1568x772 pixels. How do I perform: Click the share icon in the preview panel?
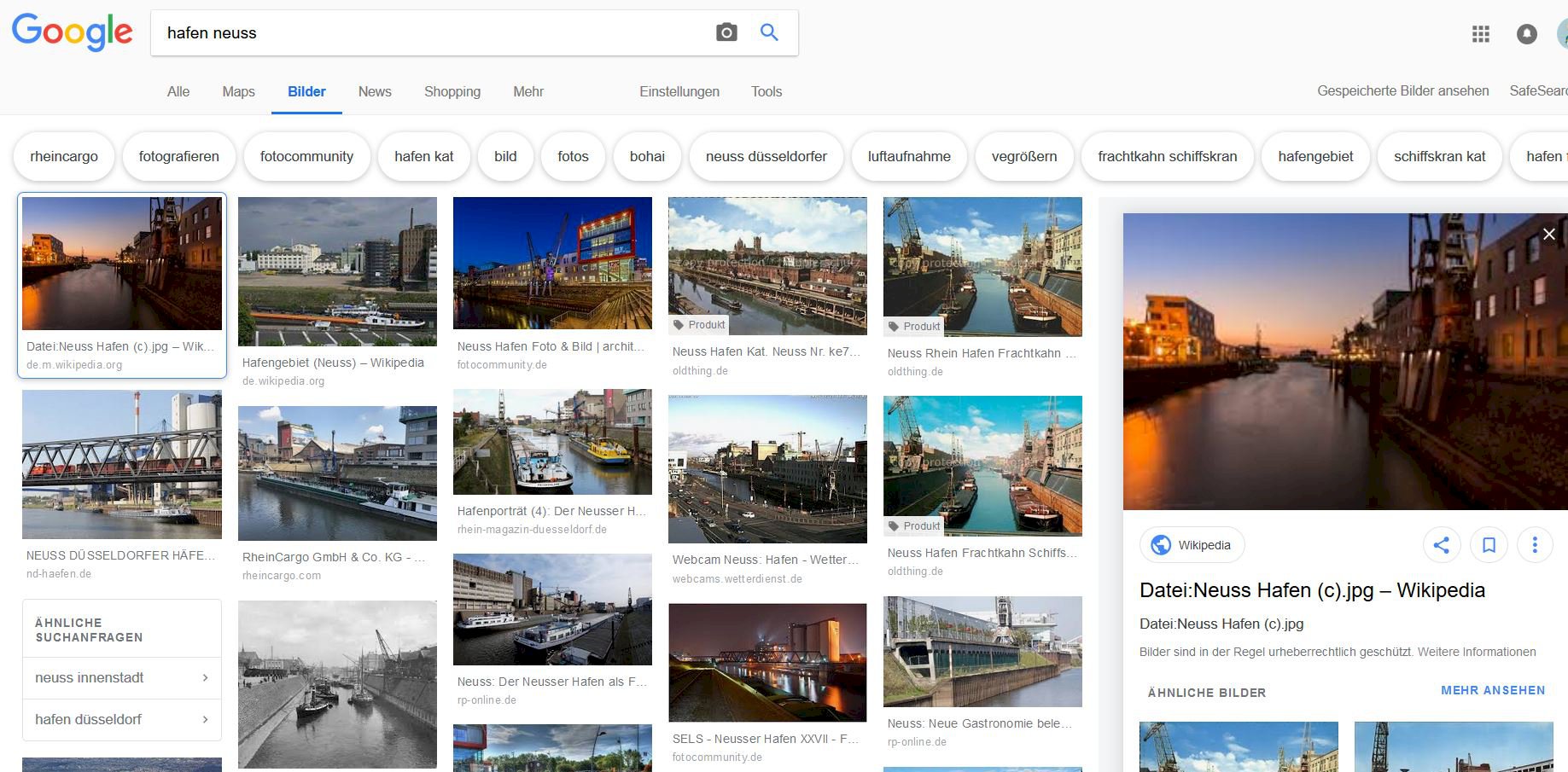point(1442,544)
